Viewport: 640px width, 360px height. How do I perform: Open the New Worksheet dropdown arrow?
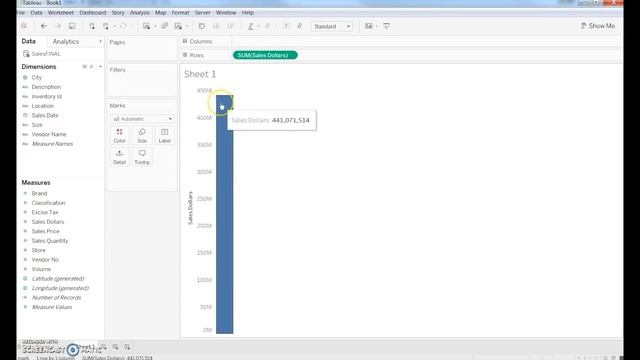(x=155, y=27)
